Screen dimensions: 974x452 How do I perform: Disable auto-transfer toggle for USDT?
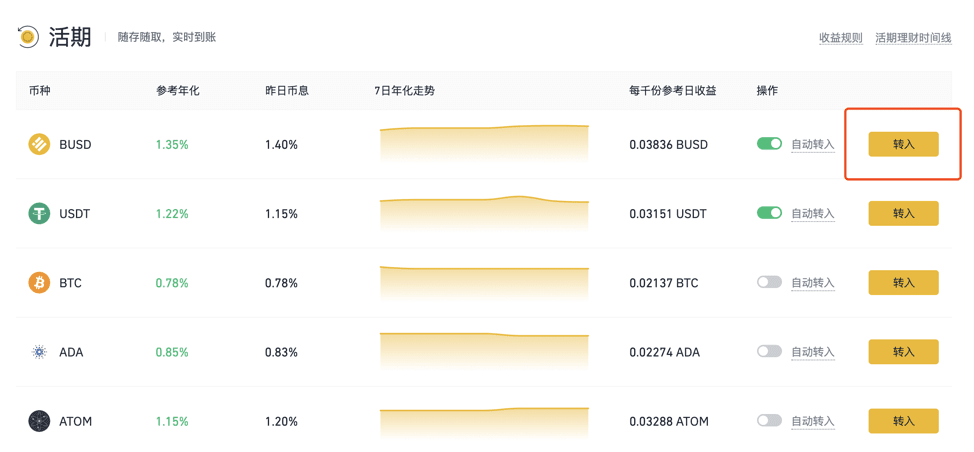(x=769, y=213)
